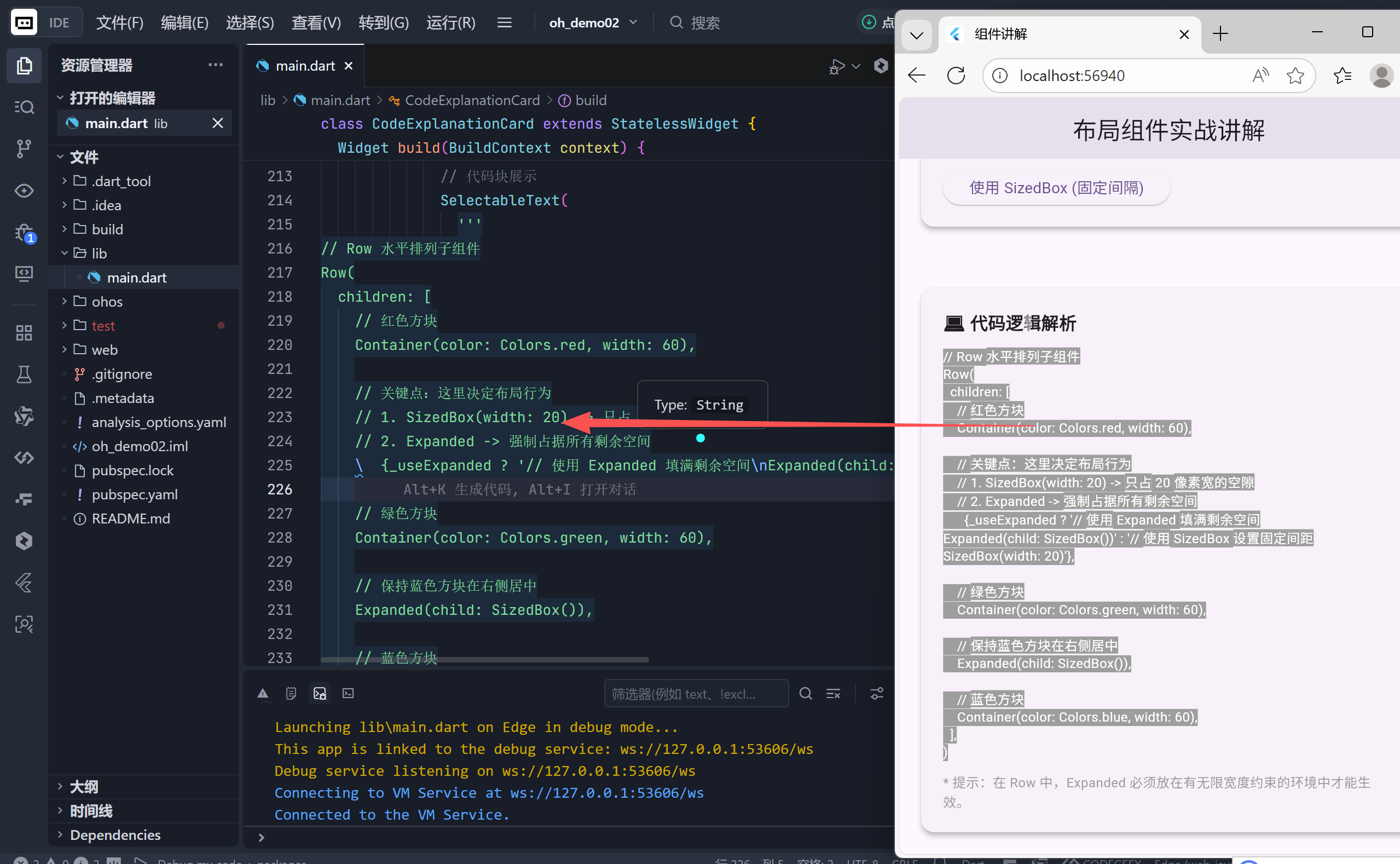Select the main.dart editor tab
The image size is (1400, 864).
(305, 66)
